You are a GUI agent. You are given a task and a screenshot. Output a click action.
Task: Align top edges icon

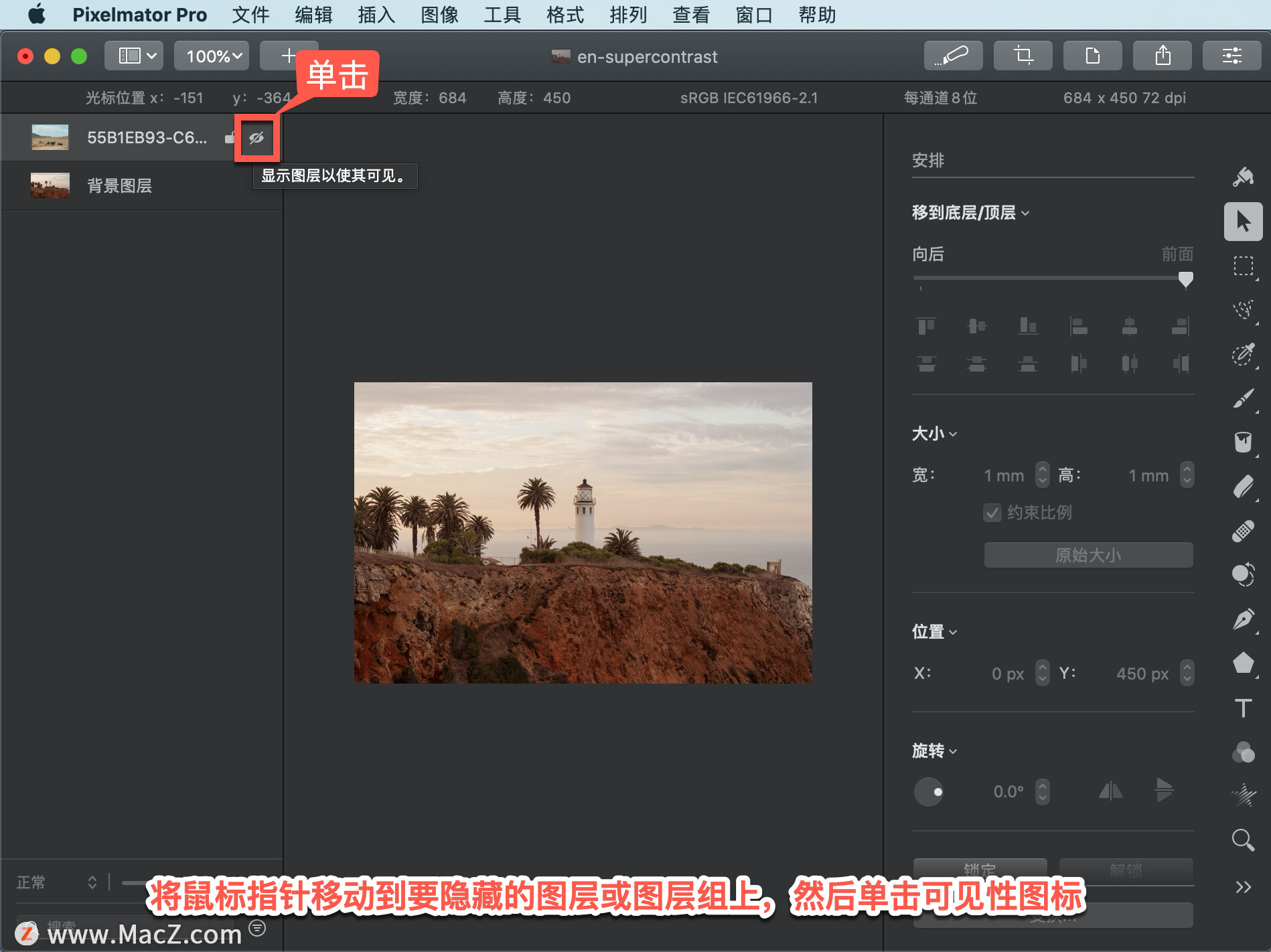[926, 326]
